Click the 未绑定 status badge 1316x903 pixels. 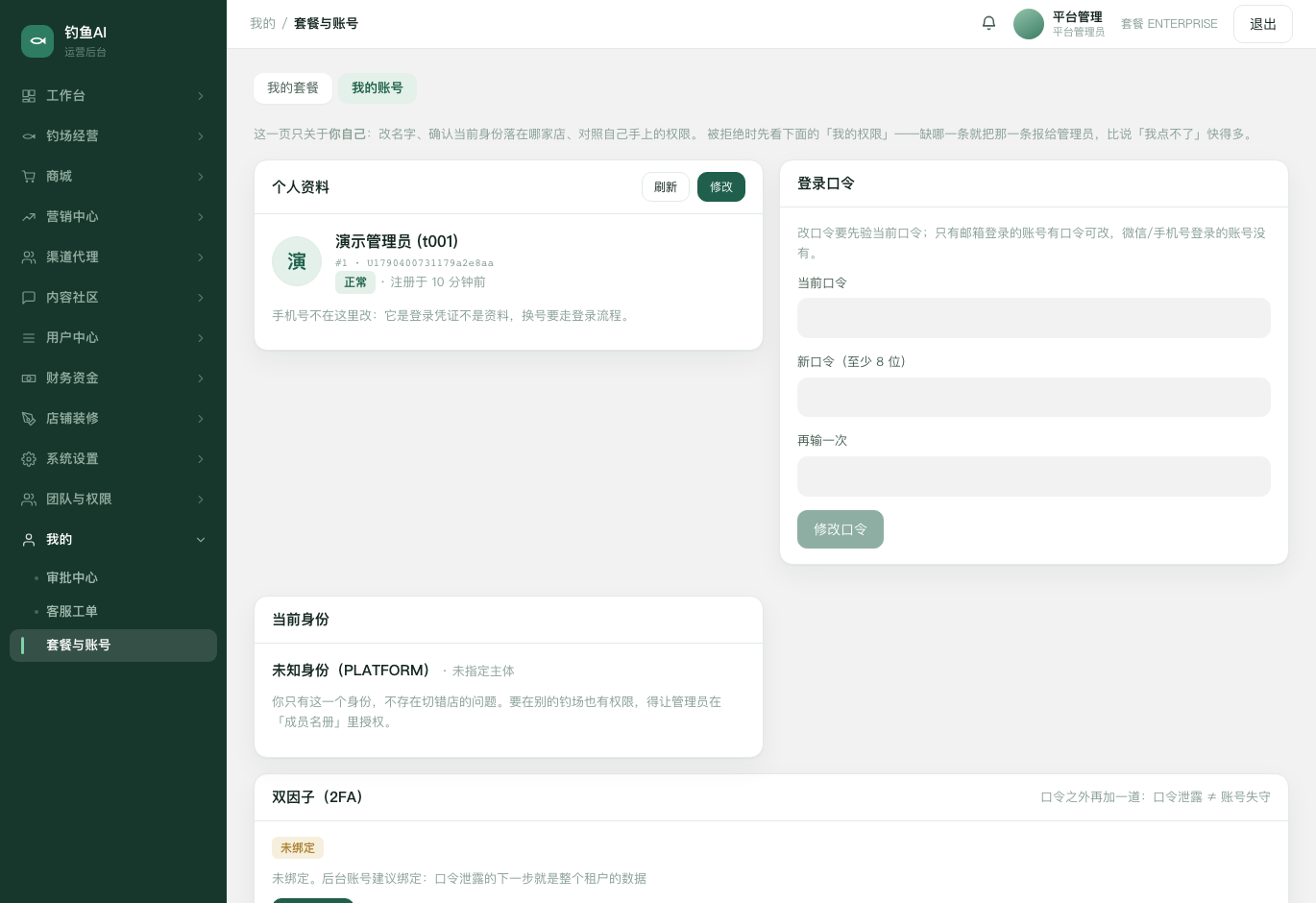click(x=298, y=848)
